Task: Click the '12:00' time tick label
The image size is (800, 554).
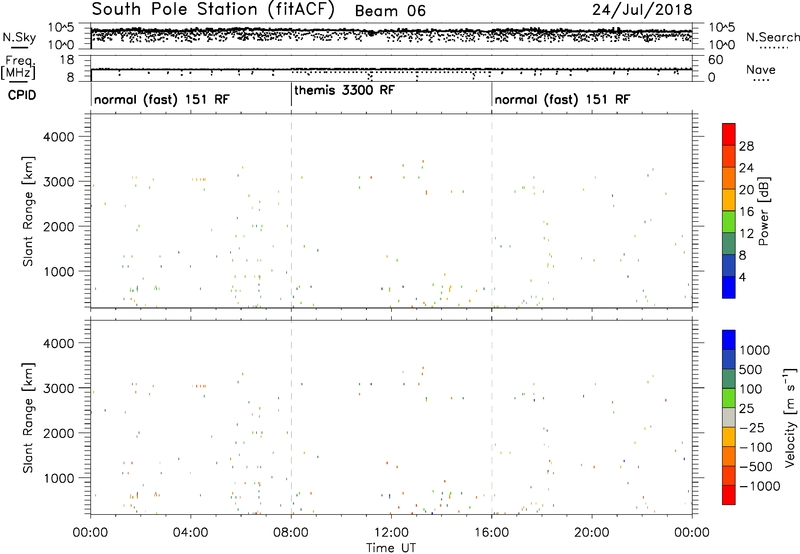Action: coord(391,533)
